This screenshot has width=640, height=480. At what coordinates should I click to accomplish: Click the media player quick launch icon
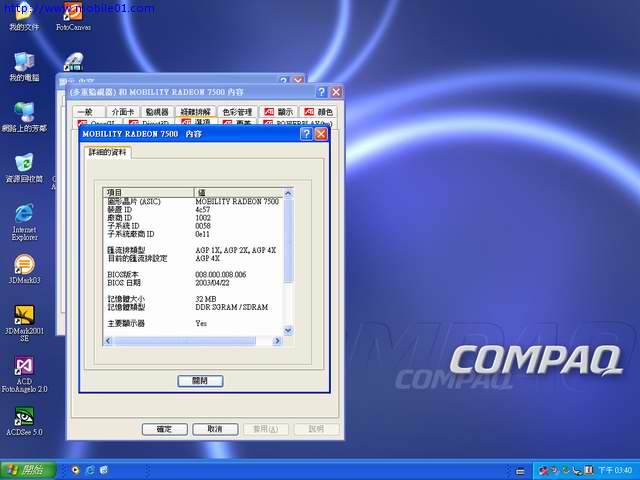(x=75, y=470)
